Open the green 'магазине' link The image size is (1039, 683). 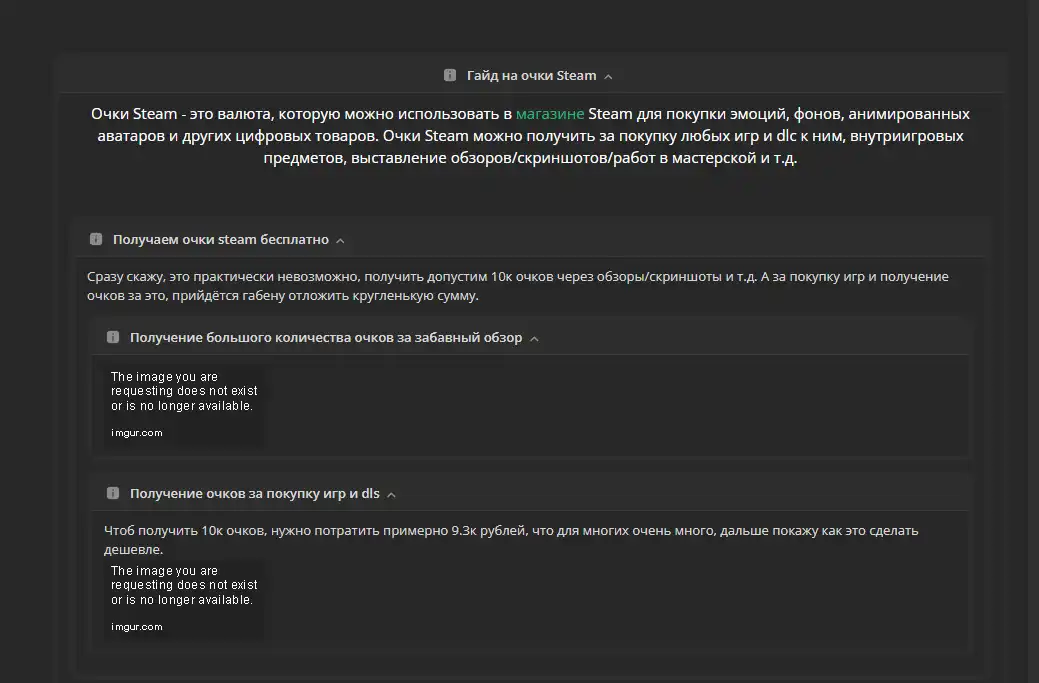click(550, 114)
